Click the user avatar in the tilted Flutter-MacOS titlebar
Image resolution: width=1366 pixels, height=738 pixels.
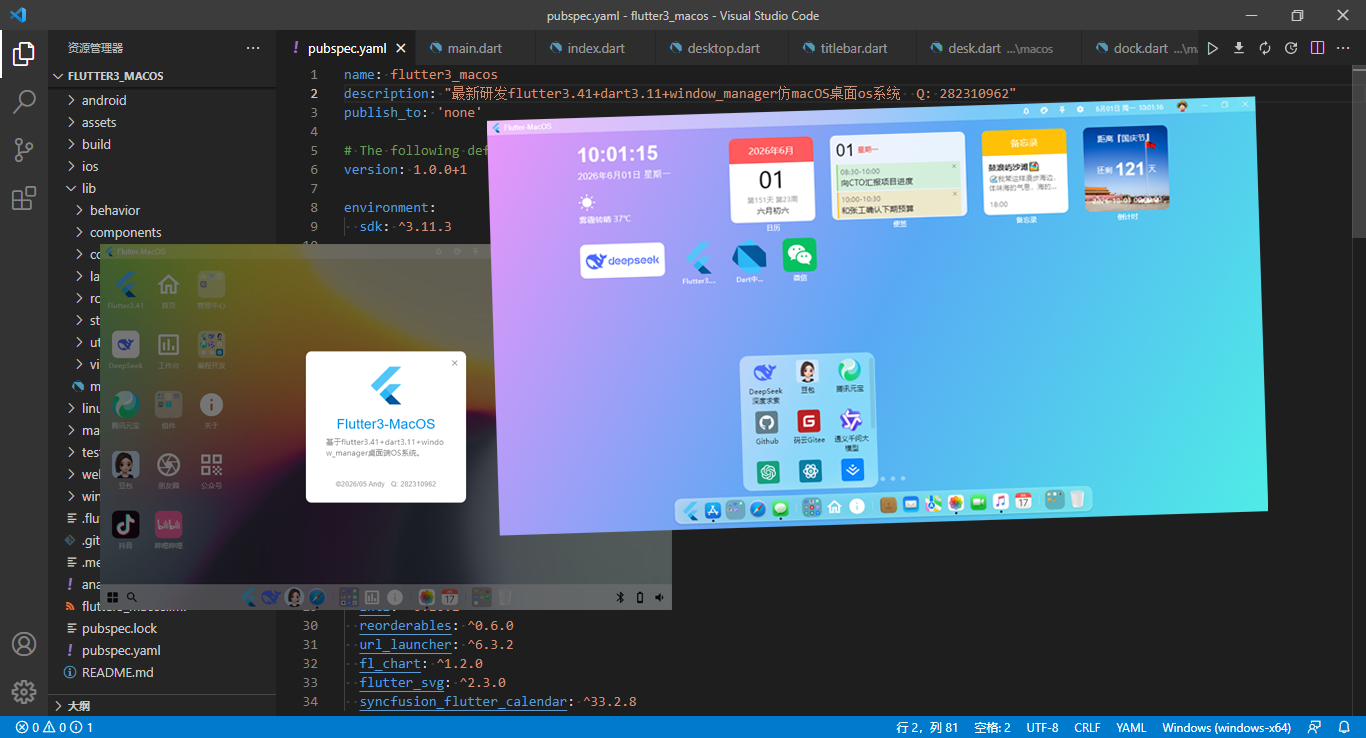[1182, 106]
